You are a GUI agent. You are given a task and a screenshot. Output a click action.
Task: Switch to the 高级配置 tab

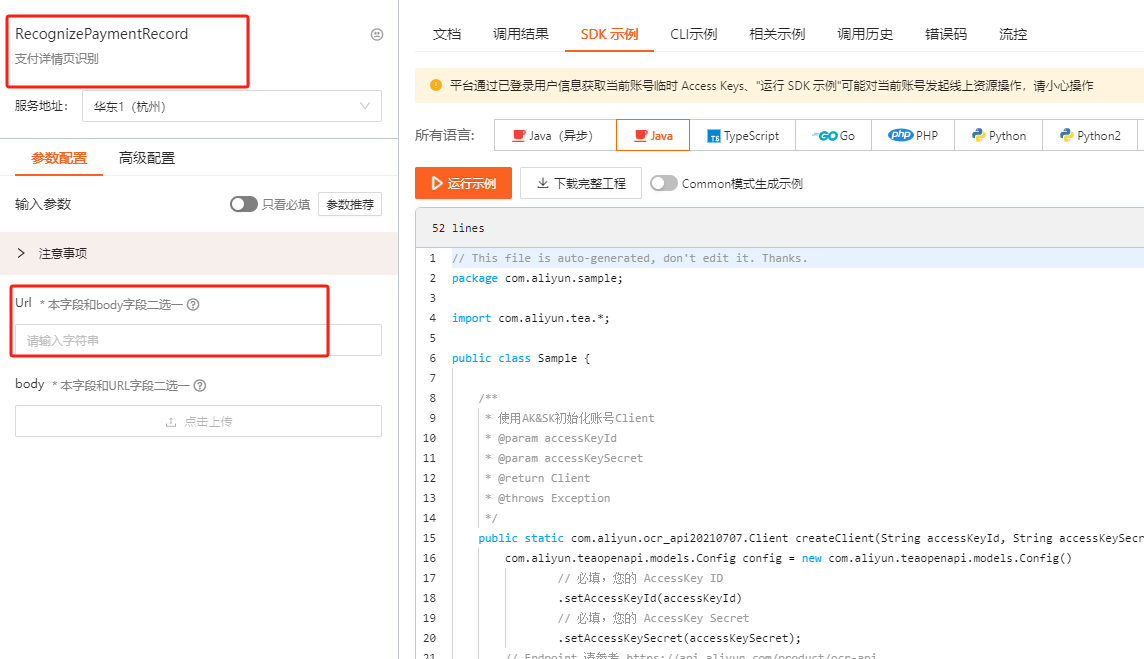(147, 158)
